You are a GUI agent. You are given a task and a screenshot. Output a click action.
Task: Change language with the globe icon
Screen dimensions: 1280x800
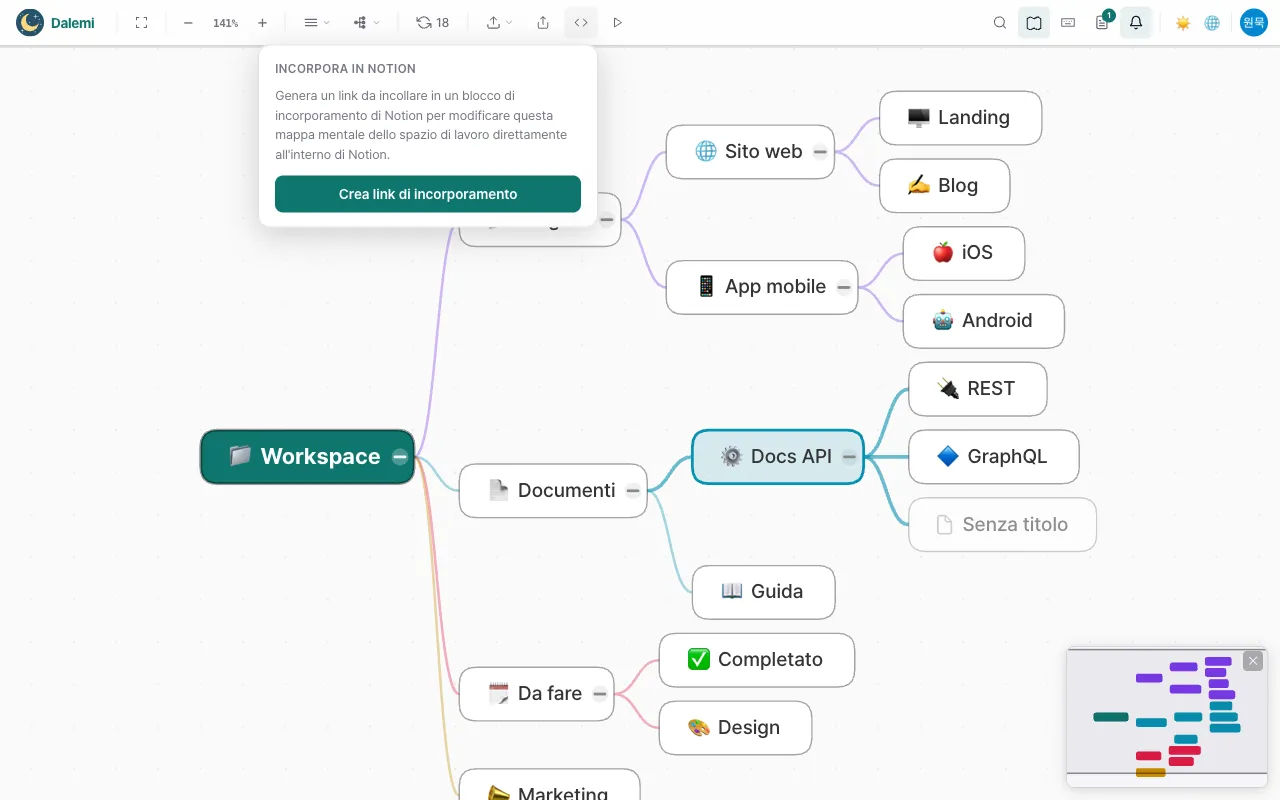1212,22
